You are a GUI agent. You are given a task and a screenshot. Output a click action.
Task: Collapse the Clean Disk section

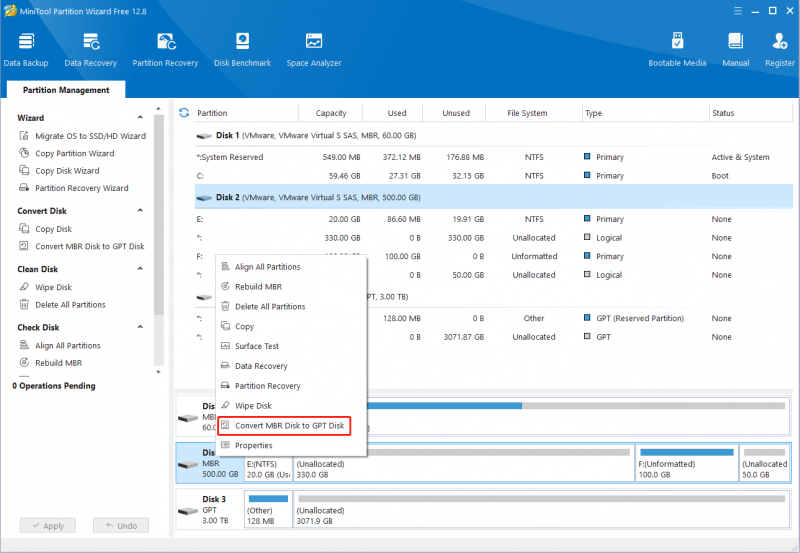click(x=140, y=269)
